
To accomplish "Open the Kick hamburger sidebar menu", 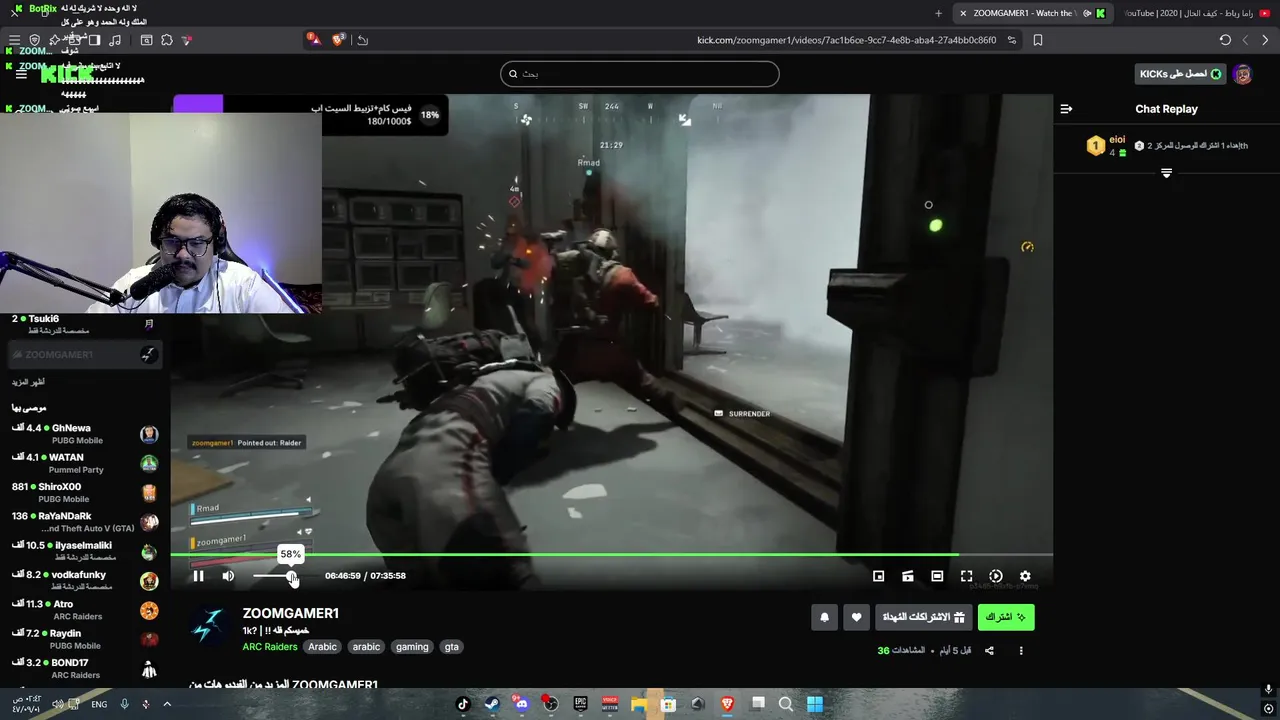I will click(21, 74).
